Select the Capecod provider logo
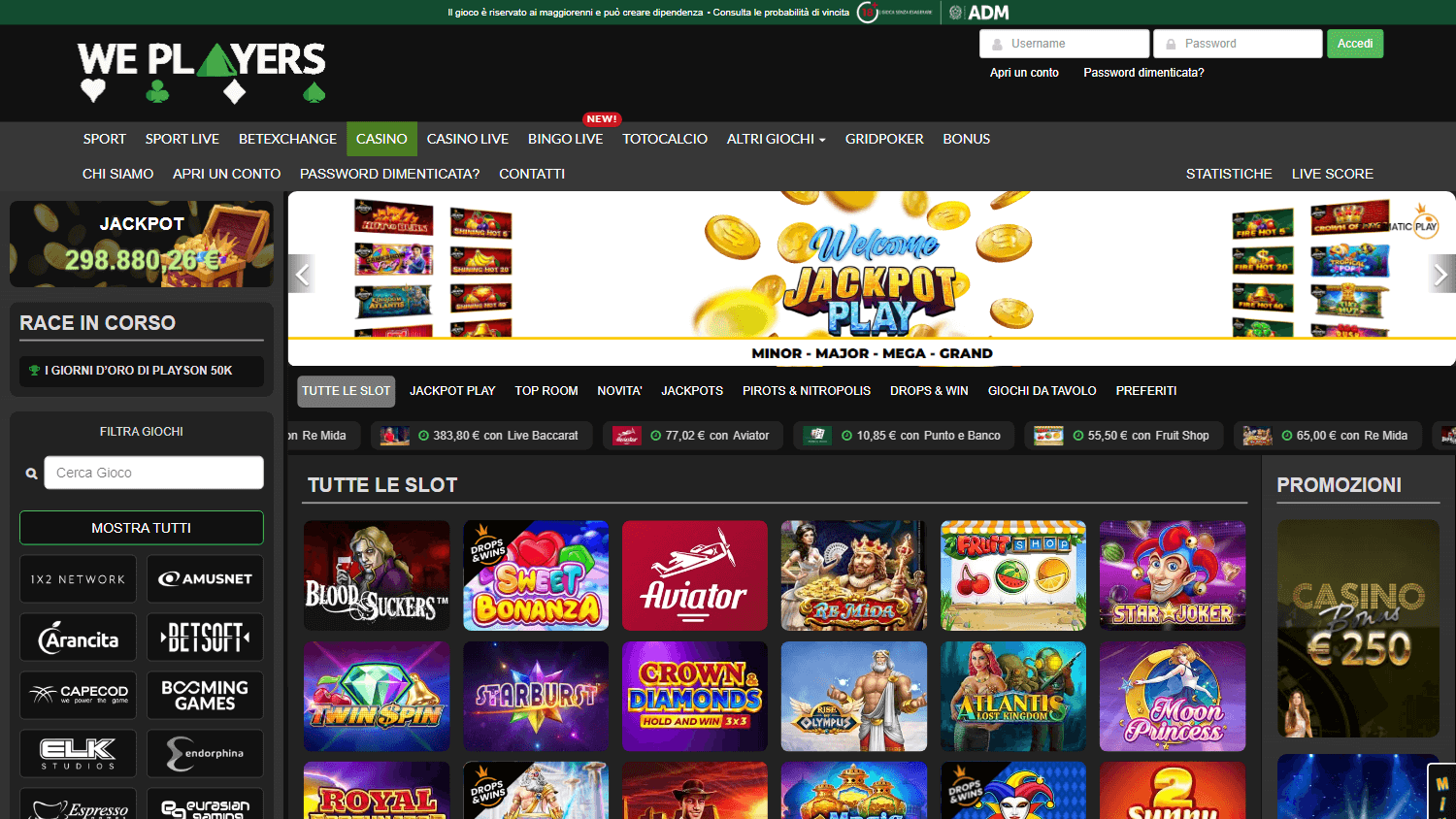The width and height of the screenshot is (1456, 819). click(x=79, y=696)
